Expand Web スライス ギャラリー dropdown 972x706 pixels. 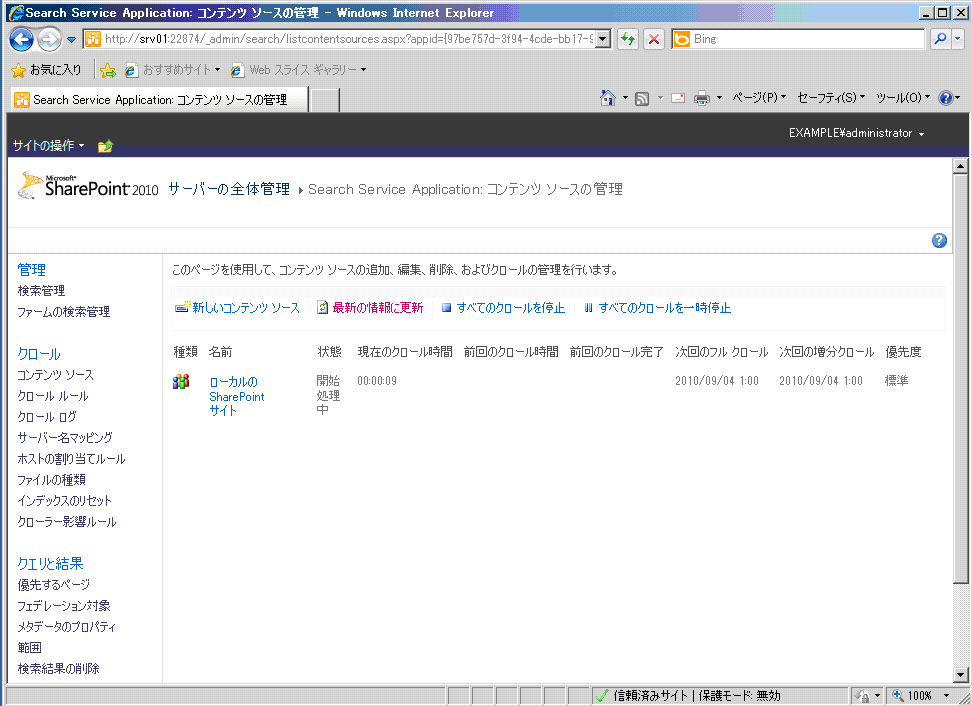pyautogui.click(x=363, y=70)
